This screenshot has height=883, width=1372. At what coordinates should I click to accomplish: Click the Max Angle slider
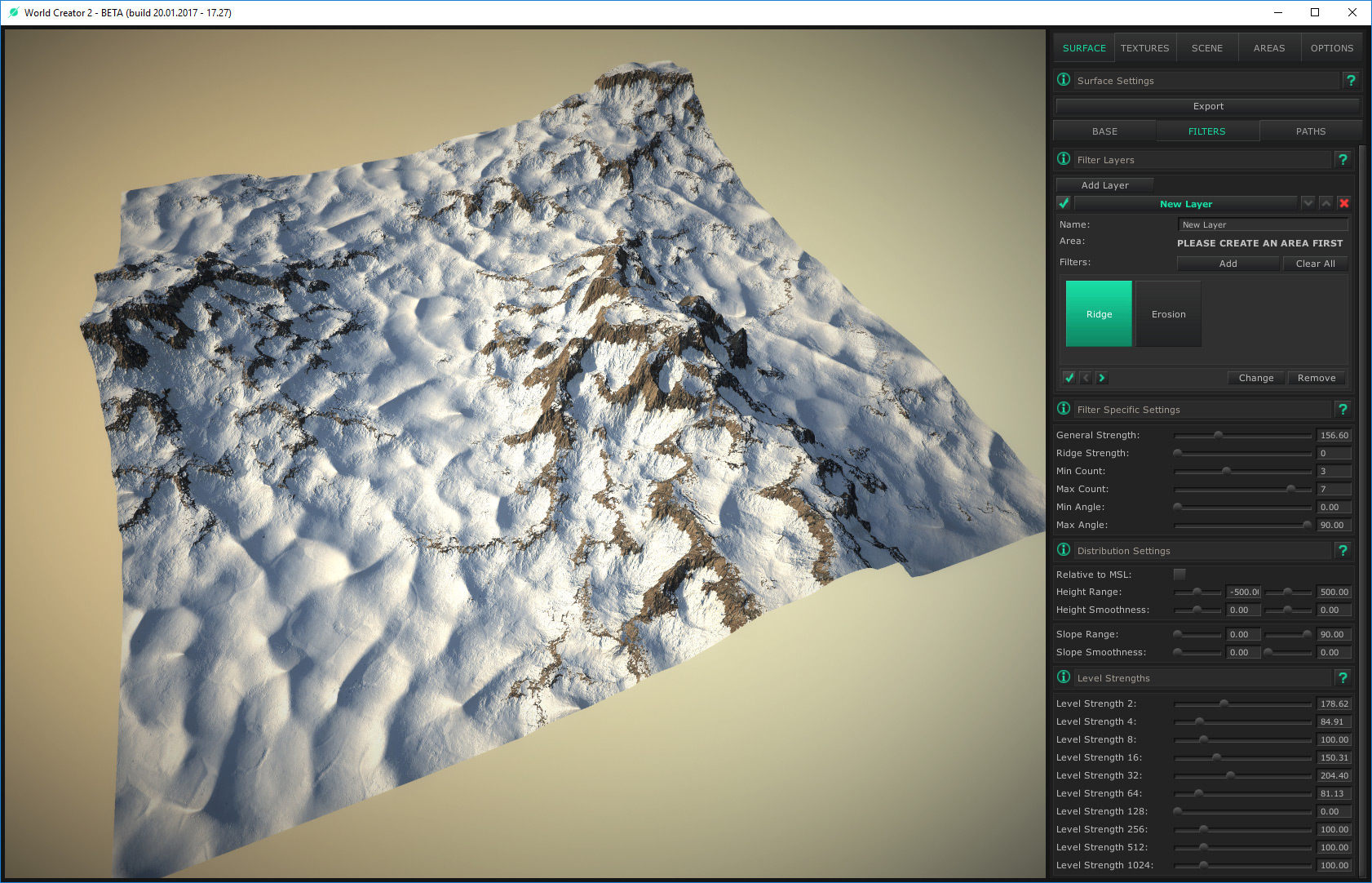coord(1242,526)
